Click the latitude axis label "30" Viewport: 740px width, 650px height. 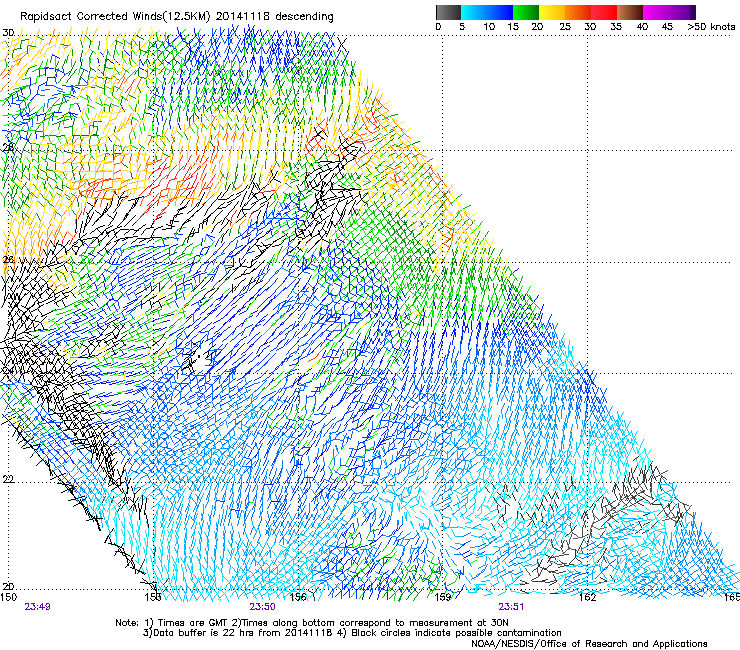pos(8,33)
